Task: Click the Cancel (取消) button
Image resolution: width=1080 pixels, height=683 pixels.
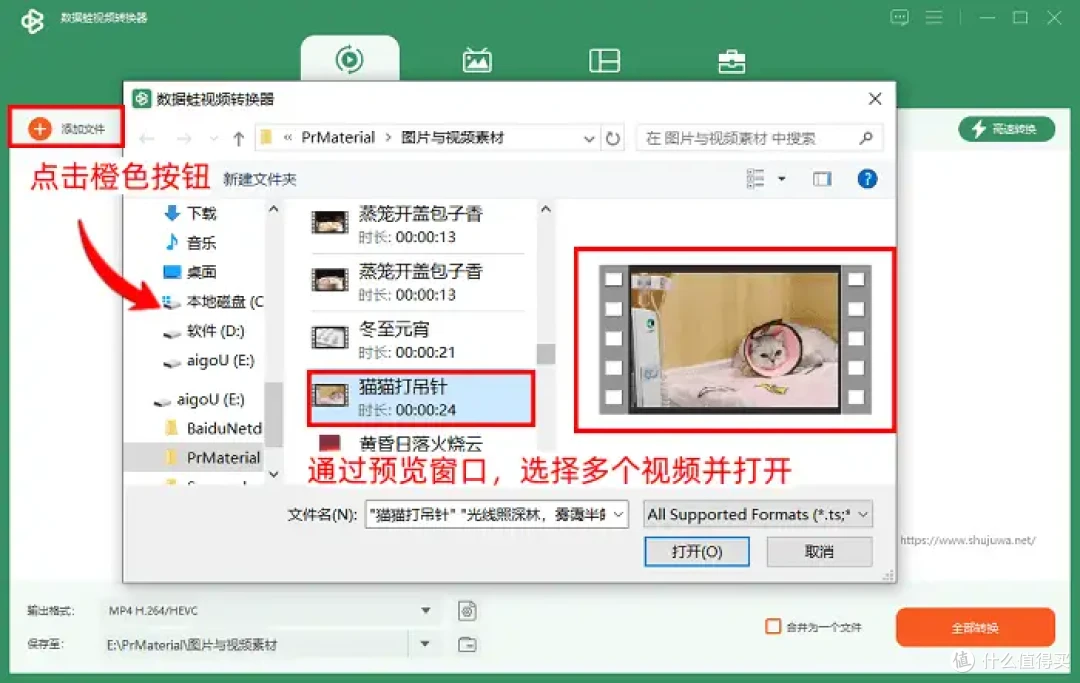Action: tap(819, 551)
